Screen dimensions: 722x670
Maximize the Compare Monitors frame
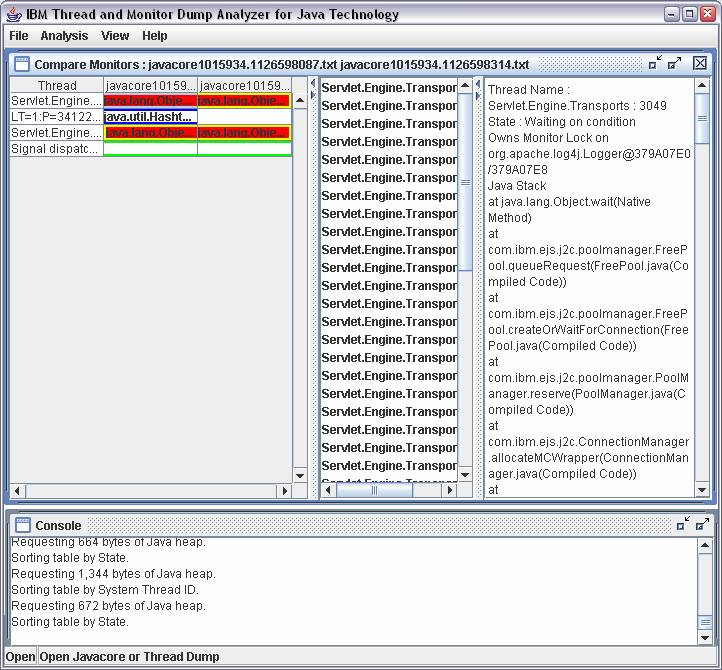pos(675,63)
